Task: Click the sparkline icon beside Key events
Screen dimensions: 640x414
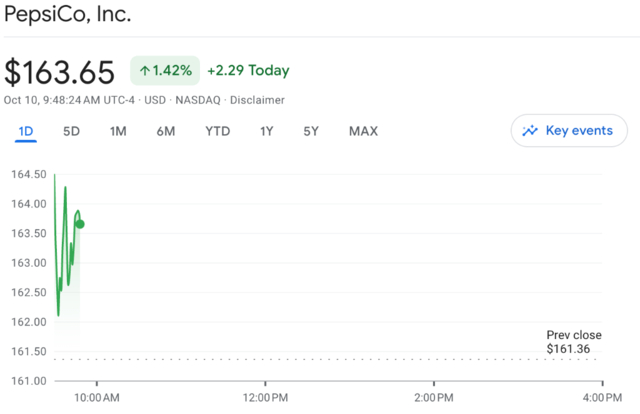Action: coord(530,131)
